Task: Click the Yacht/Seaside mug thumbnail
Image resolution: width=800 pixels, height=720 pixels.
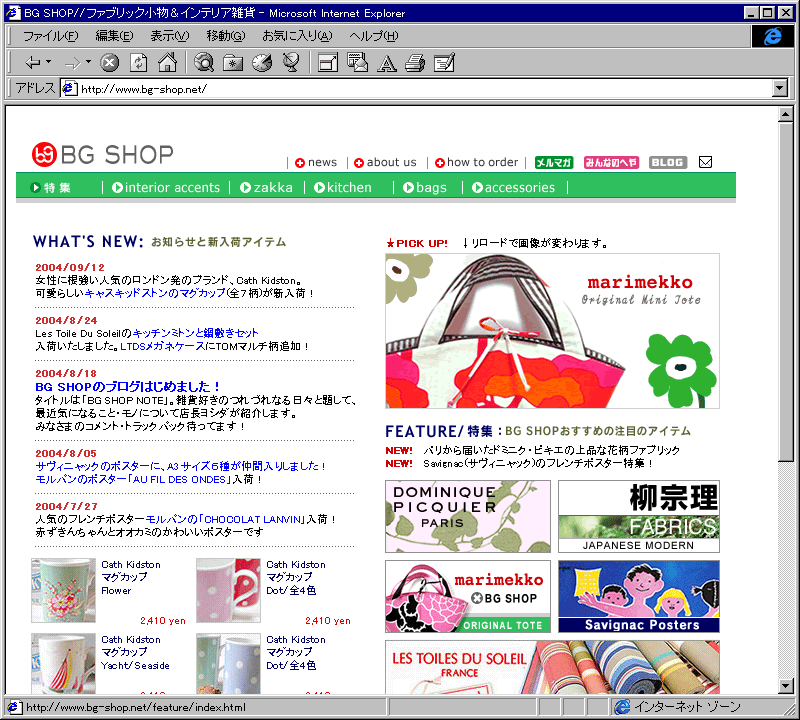Action: tap(63, 663)
